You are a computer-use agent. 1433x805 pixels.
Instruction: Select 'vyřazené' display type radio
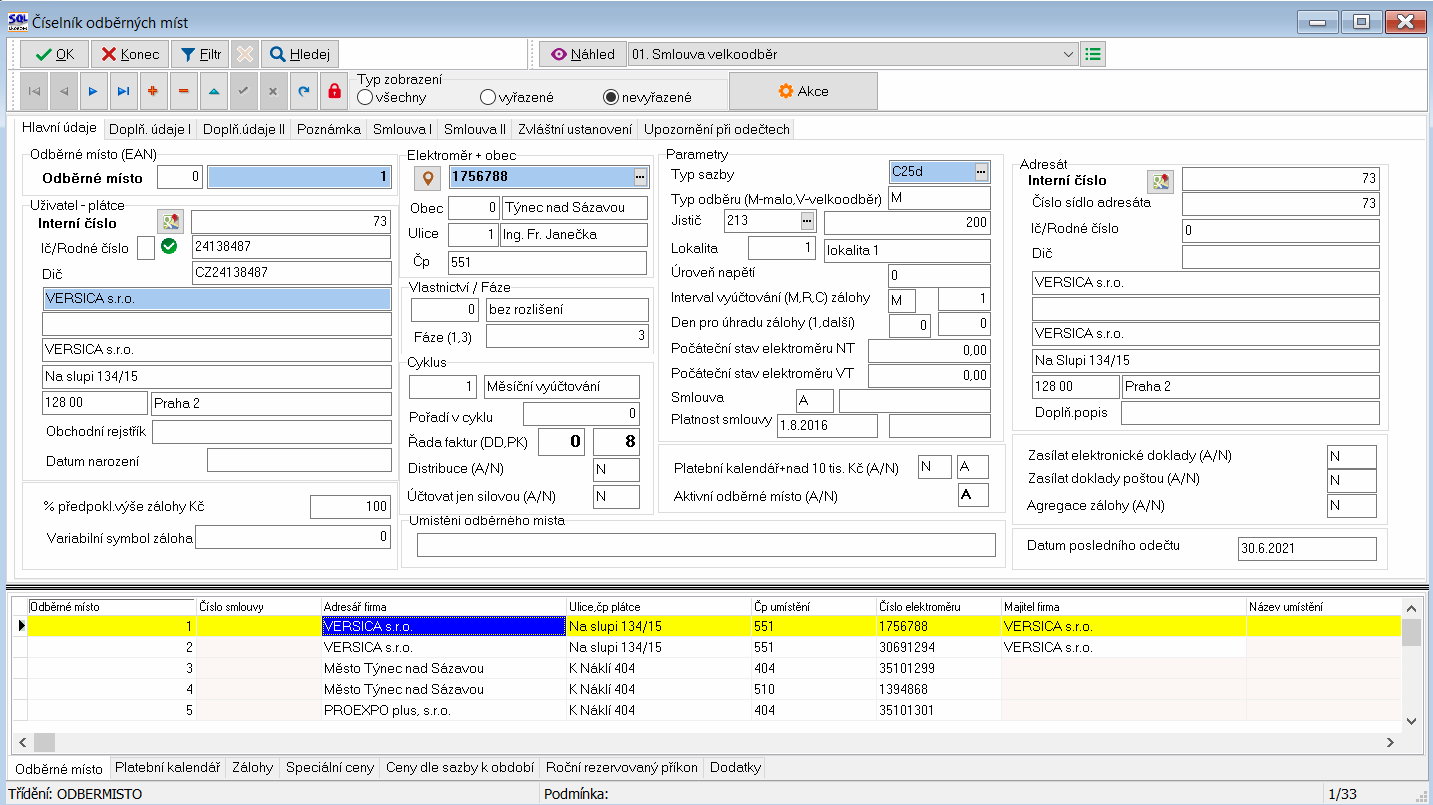[517, 97]
